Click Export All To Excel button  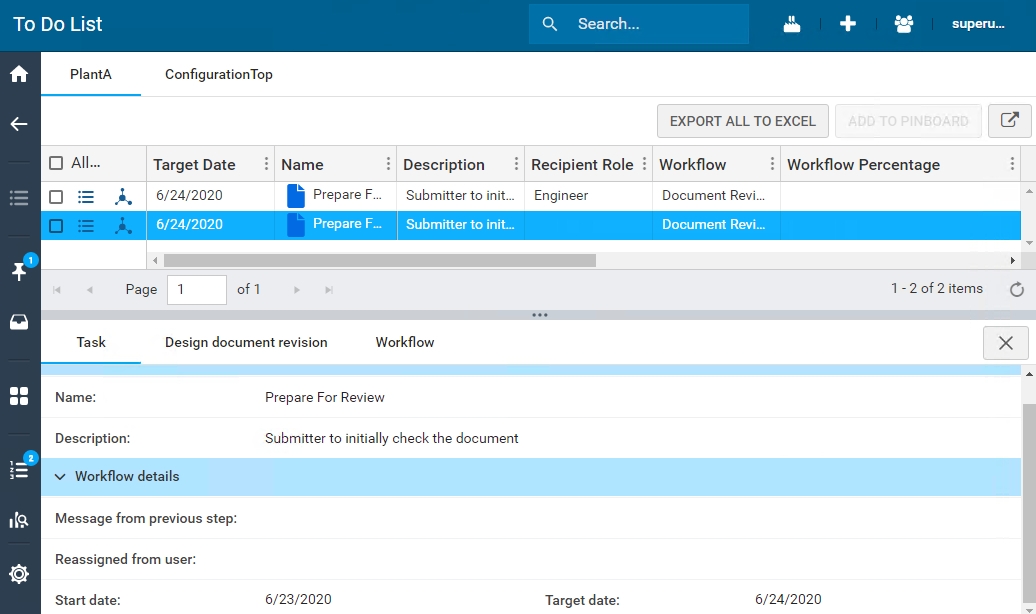click(x=742, y=121)
